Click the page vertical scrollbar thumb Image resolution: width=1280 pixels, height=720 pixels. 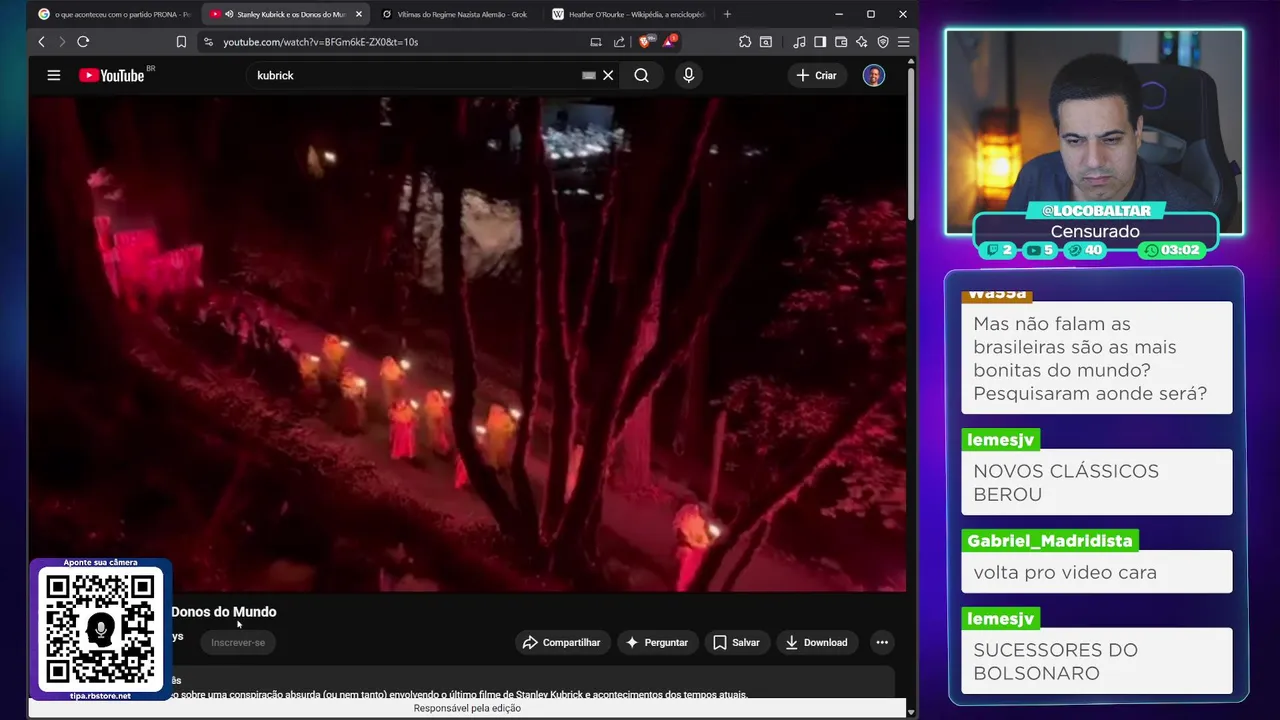point(911,143)
